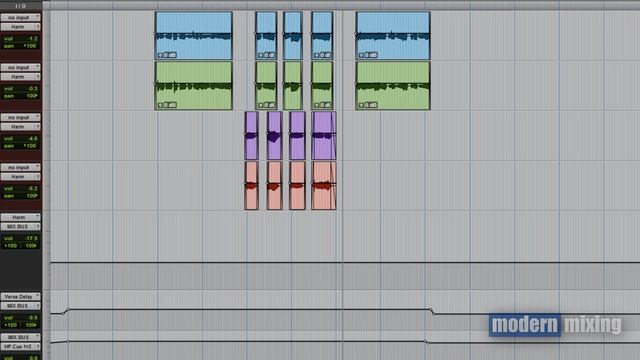Open clip gain badge on second green clip
640x360 pixels.
267,105
